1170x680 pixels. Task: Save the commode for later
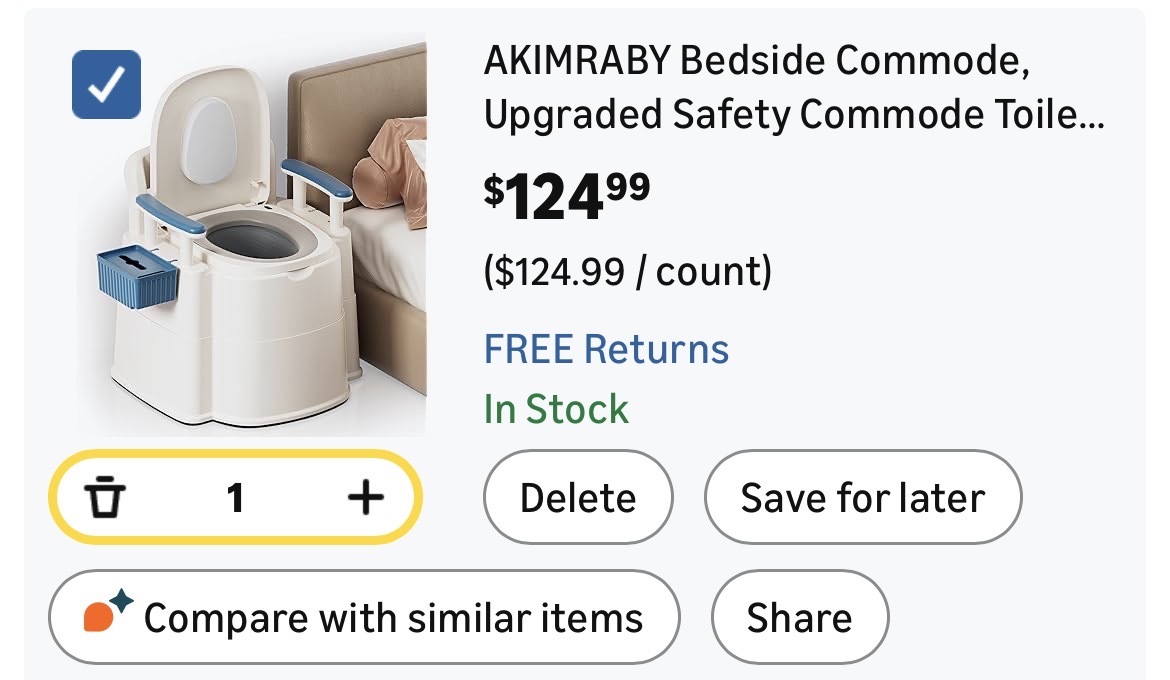862,498
